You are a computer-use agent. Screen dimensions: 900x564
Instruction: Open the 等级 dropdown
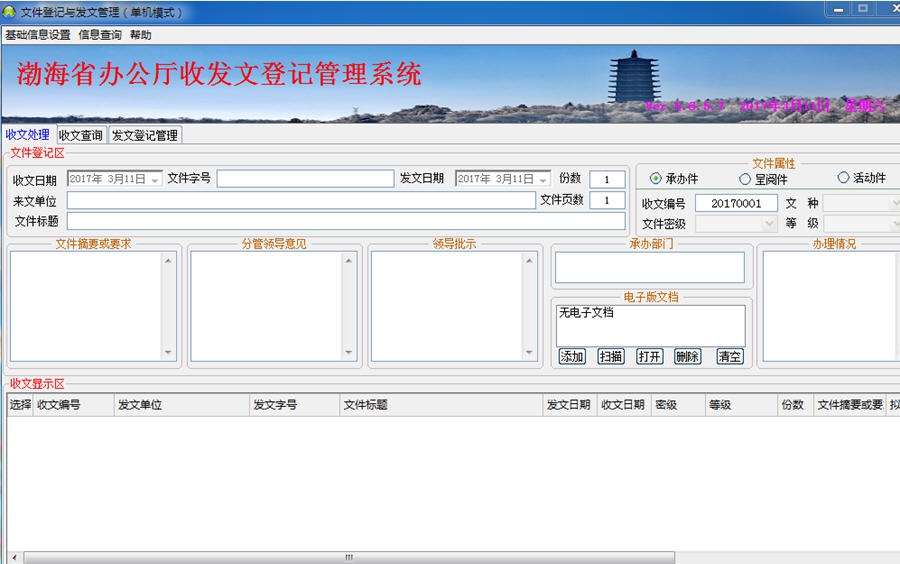point(895,224)
